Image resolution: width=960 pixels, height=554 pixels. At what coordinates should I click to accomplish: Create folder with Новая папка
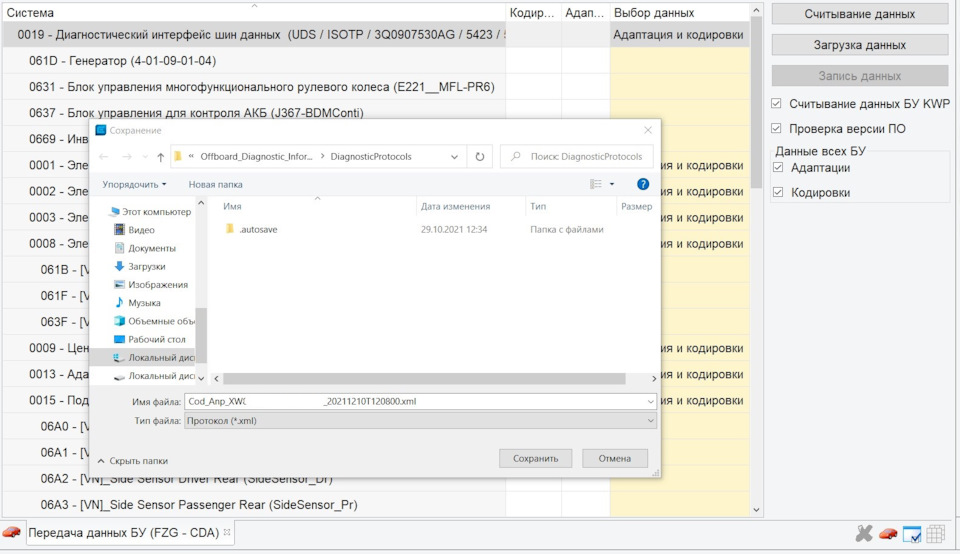pos(216,184)
